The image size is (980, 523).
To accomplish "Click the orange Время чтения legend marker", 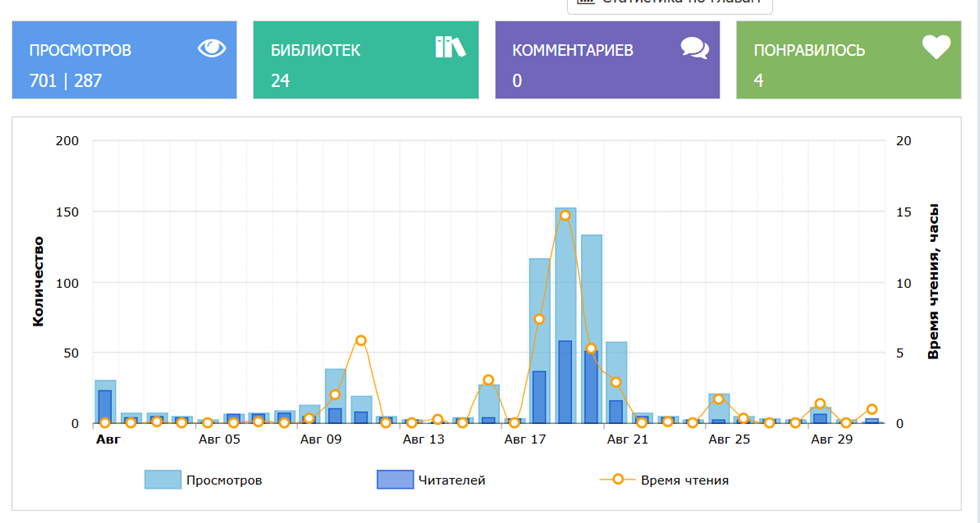I will 618,479.
